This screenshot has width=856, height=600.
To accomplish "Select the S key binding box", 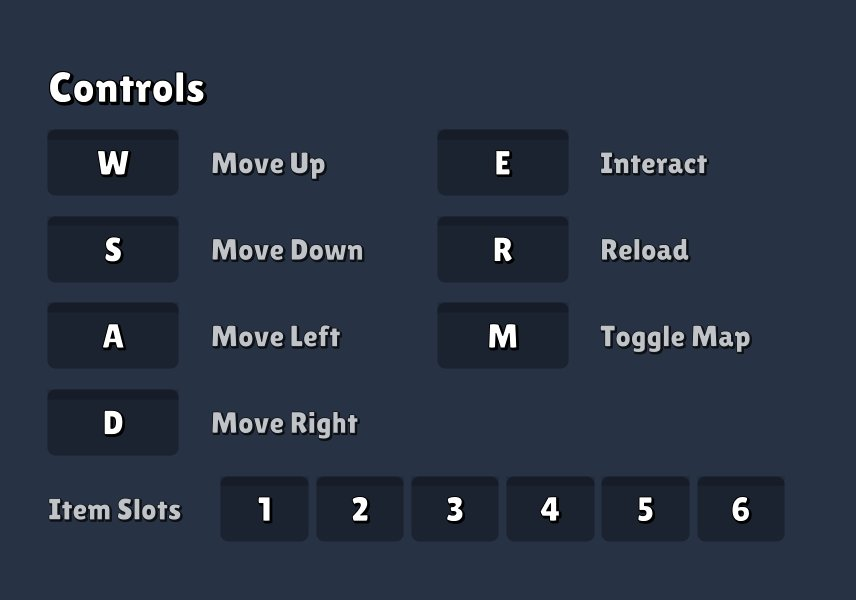I will click(113, 249).
